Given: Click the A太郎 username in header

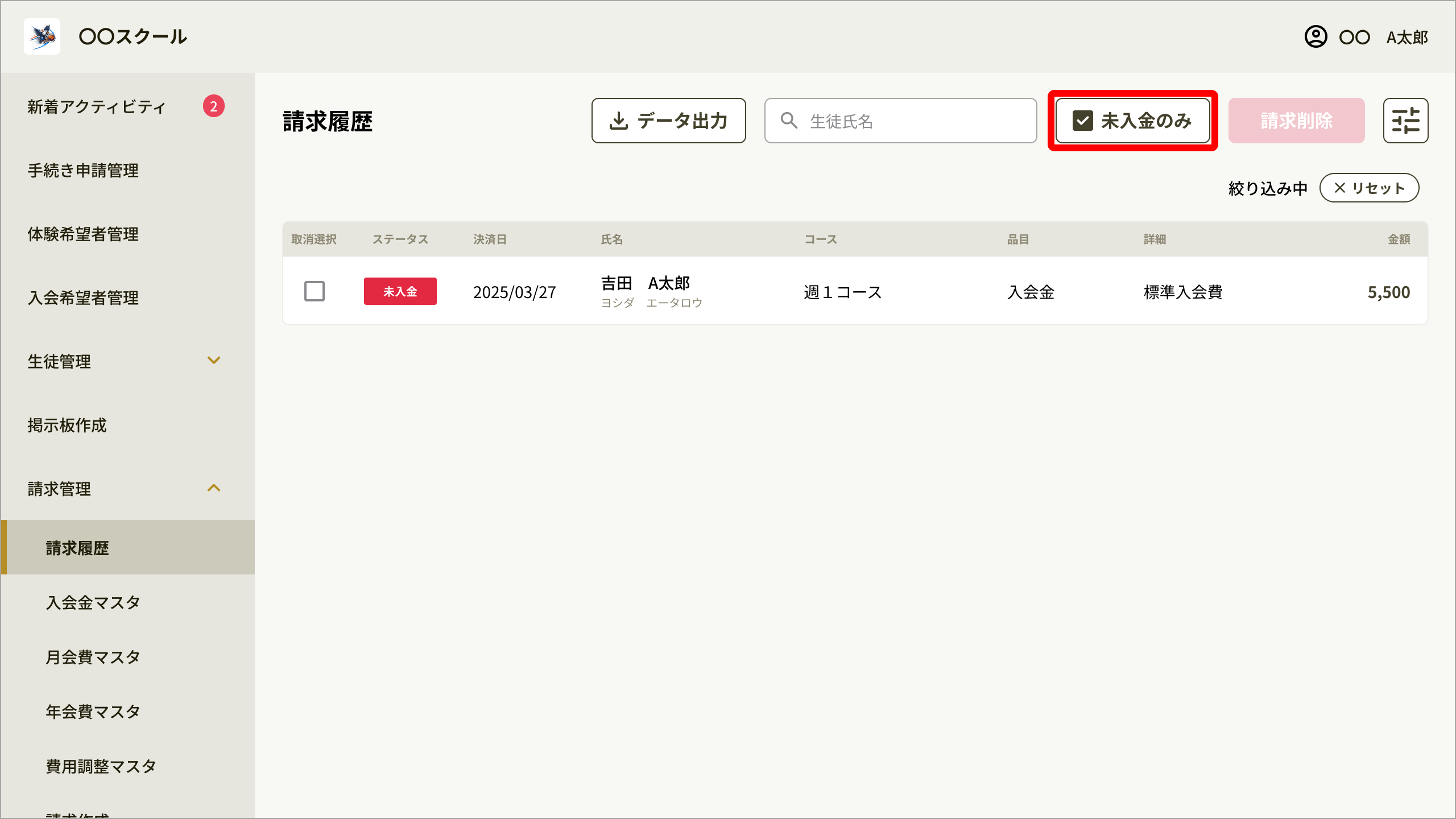Looking at the screenshot, I should [1408, 38].
